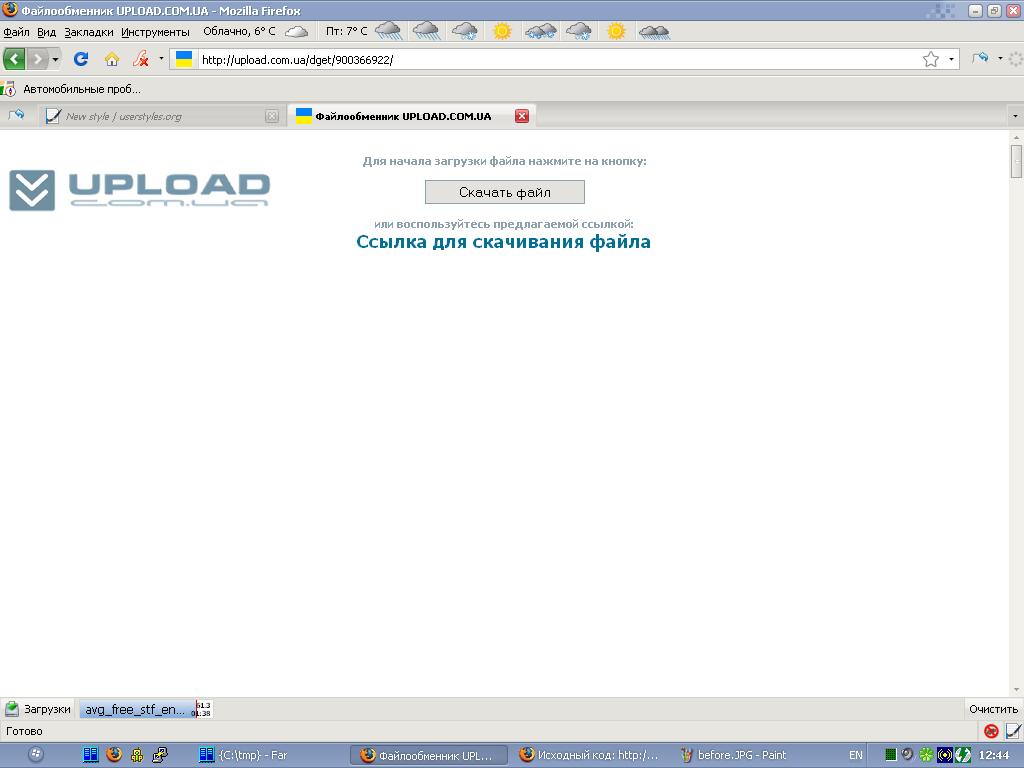Open the Загрузки downloads button

[x=38, y=709]
